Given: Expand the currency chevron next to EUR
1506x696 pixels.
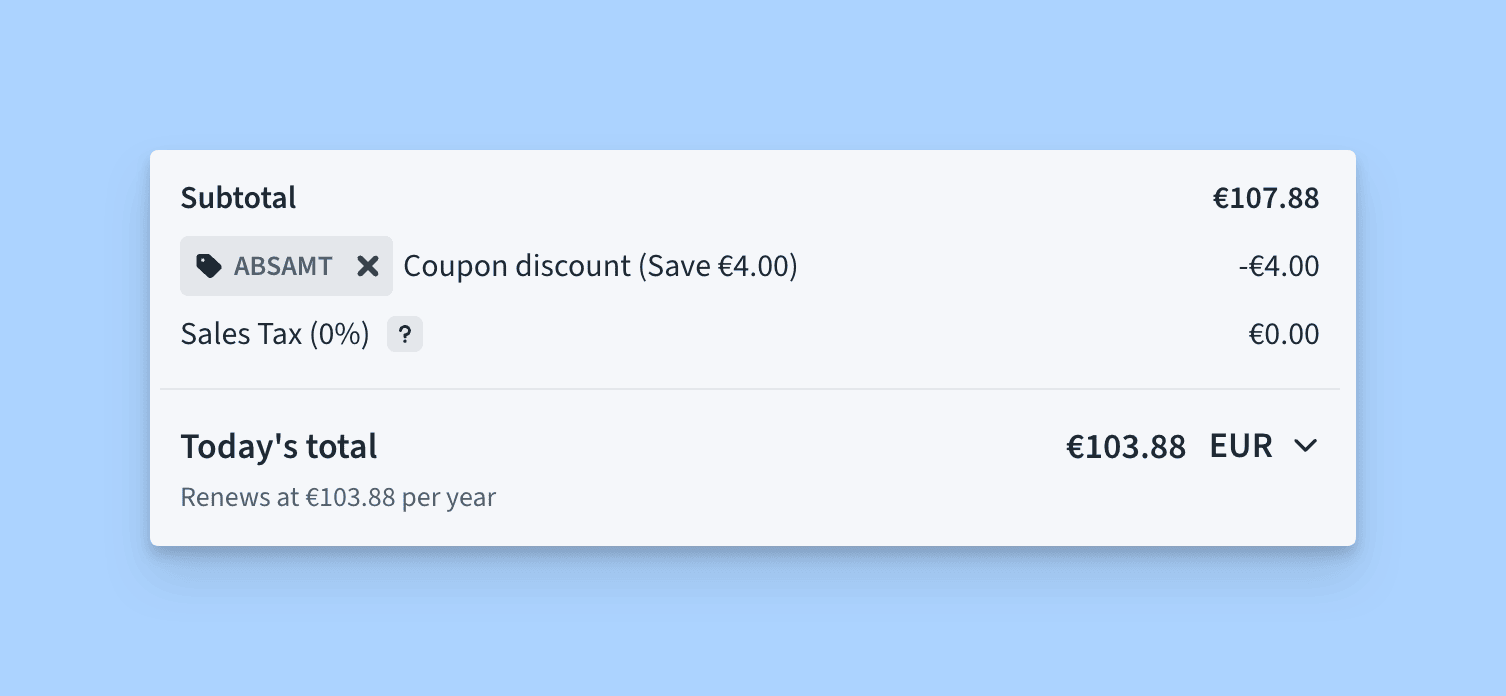Looking at the screenshot, I should 1305,446.
